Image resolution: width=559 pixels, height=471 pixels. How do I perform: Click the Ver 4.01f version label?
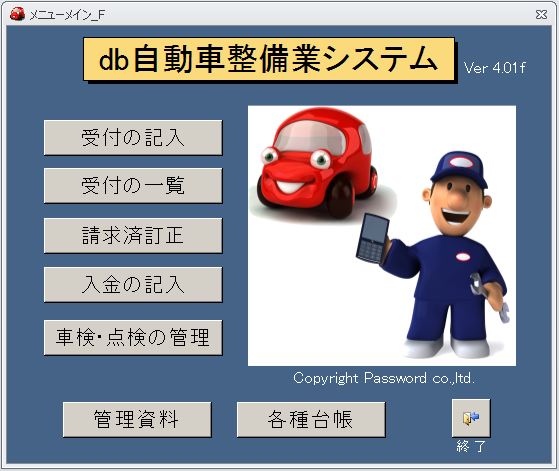click(x=495, y=68)
